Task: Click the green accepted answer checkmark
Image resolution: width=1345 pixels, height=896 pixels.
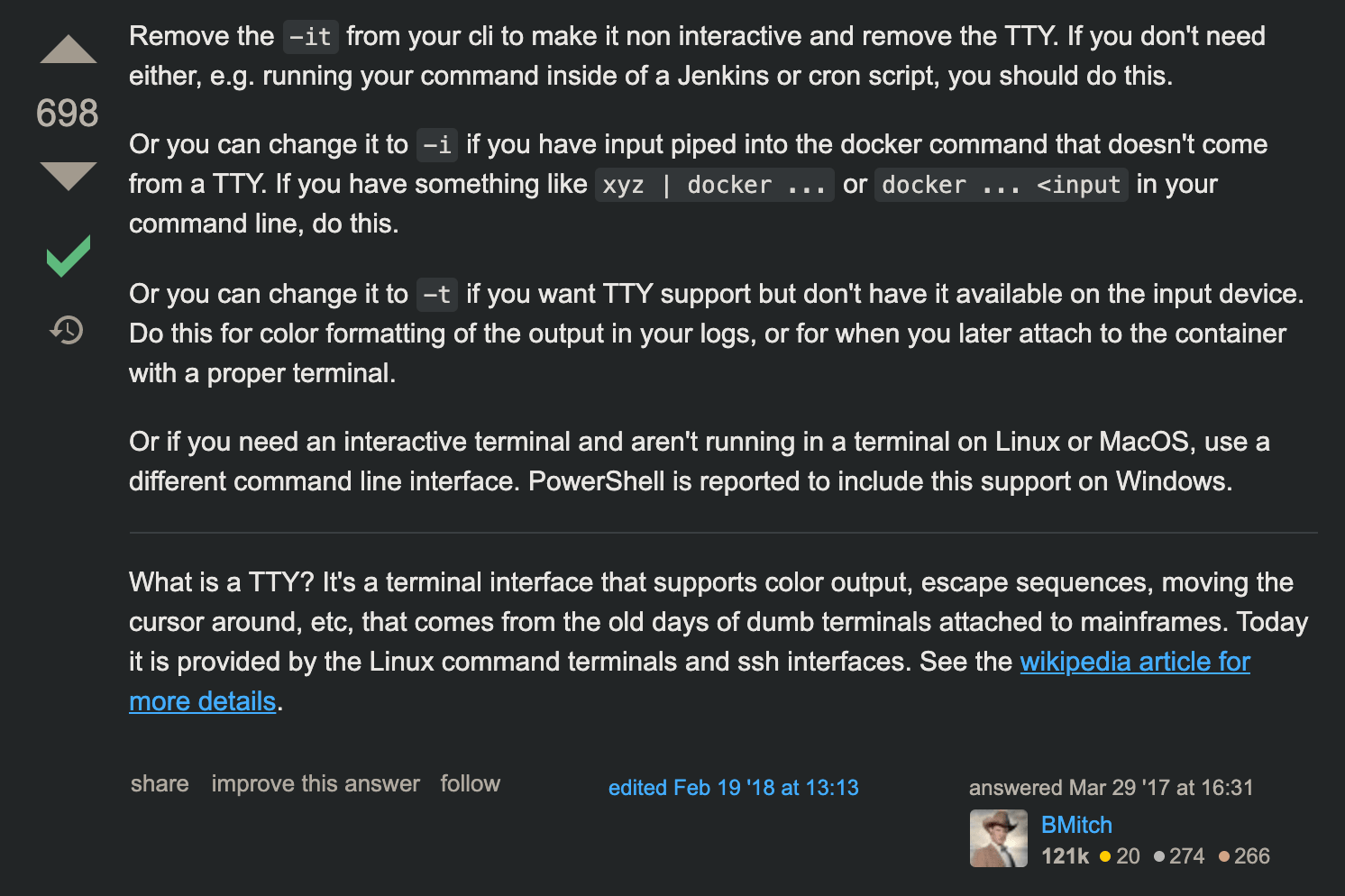Action: point(69,256)
